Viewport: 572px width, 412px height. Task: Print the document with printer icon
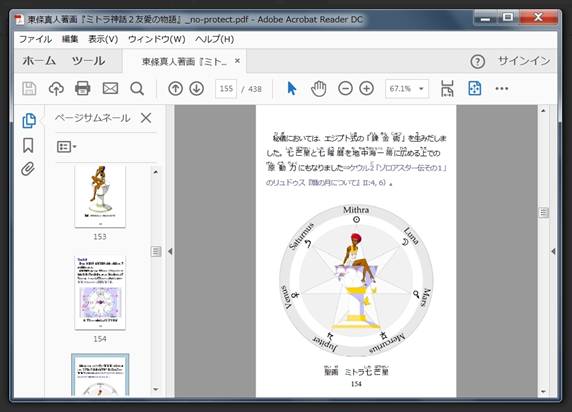coord(82,89)
